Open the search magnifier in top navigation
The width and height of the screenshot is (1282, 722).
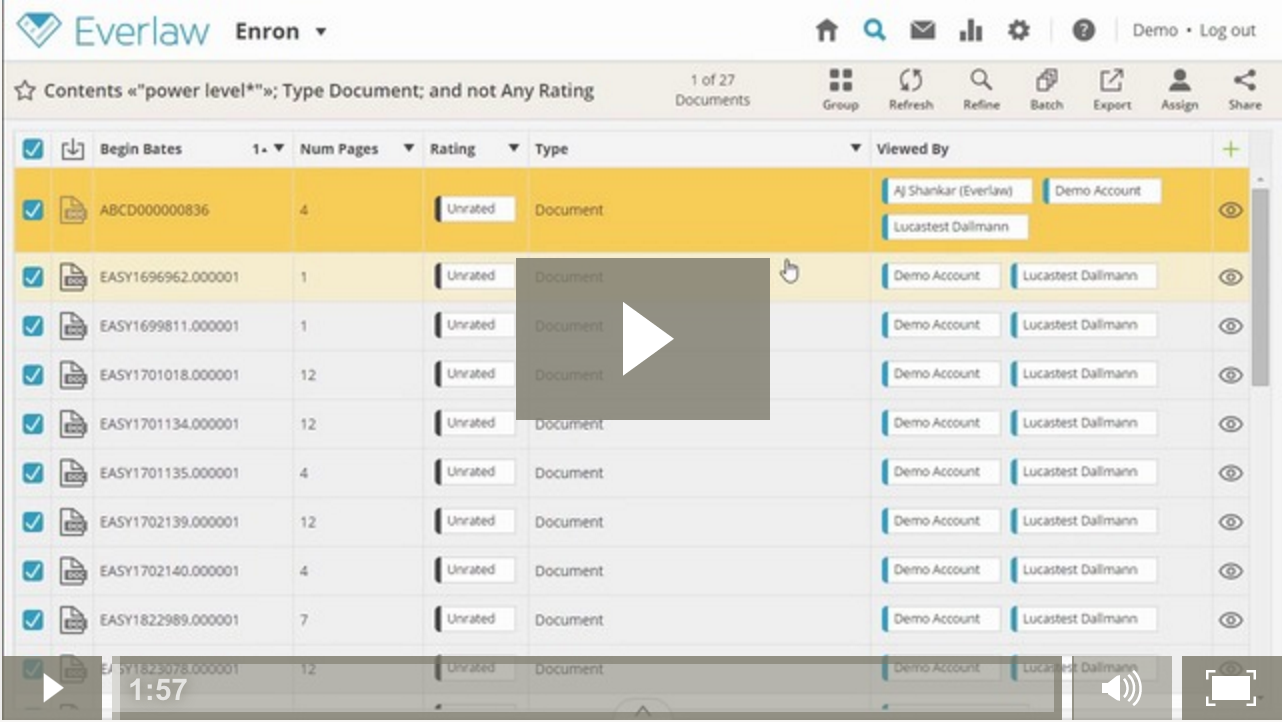tap(875, 30)
